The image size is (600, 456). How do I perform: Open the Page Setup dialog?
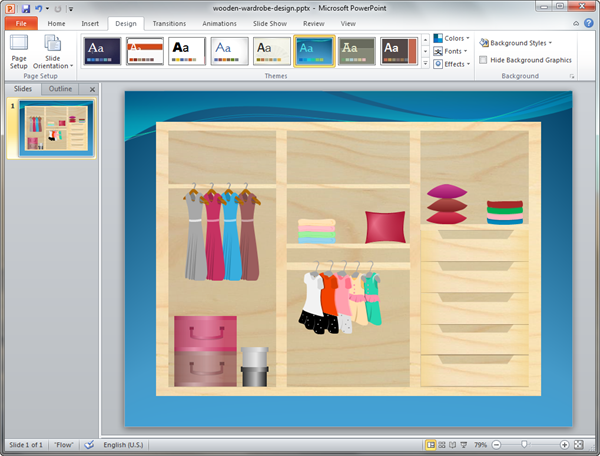tap(19, 52)
